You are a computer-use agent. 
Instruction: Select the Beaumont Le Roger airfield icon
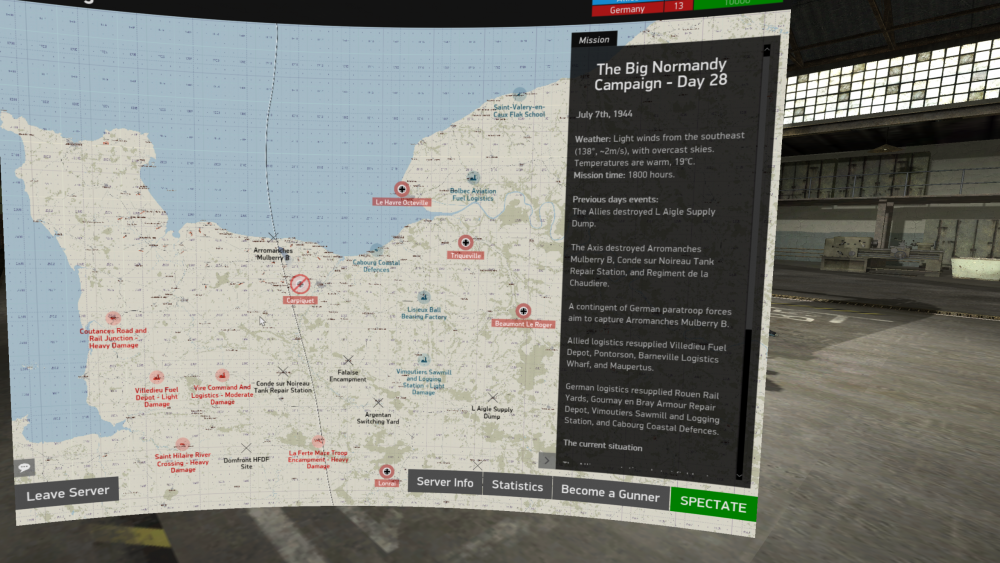click(x=524, y=311)
